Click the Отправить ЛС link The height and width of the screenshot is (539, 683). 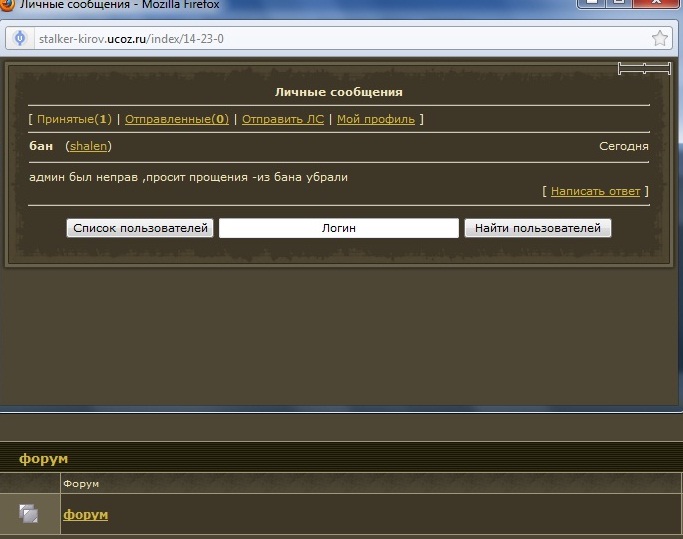[283, 119]
